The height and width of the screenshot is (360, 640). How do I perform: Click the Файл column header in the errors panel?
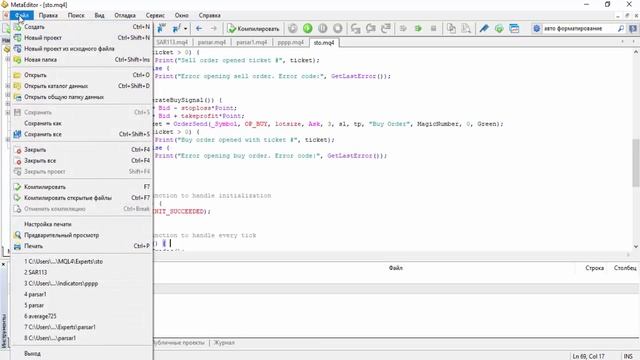pyautogui.click(x=396, y=268)
